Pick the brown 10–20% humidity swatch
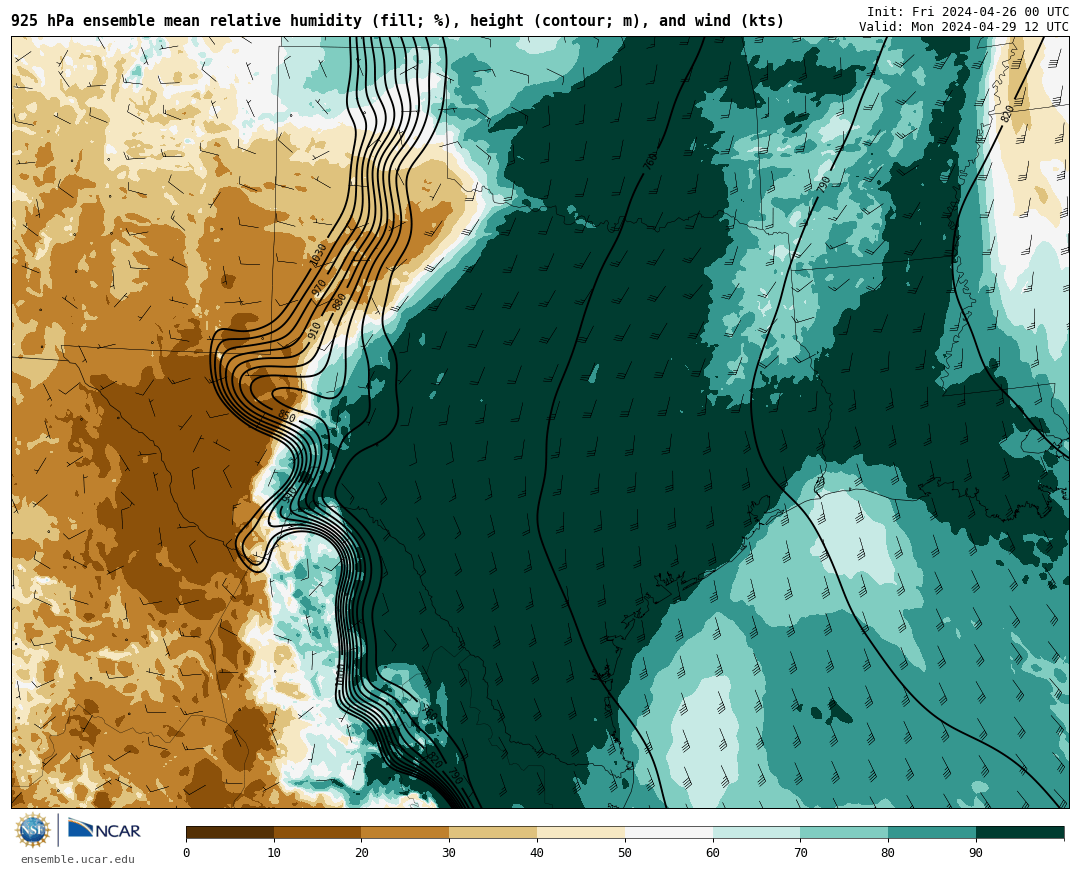The height and width of the screenshot is (871, 1080). pos(318,832)
